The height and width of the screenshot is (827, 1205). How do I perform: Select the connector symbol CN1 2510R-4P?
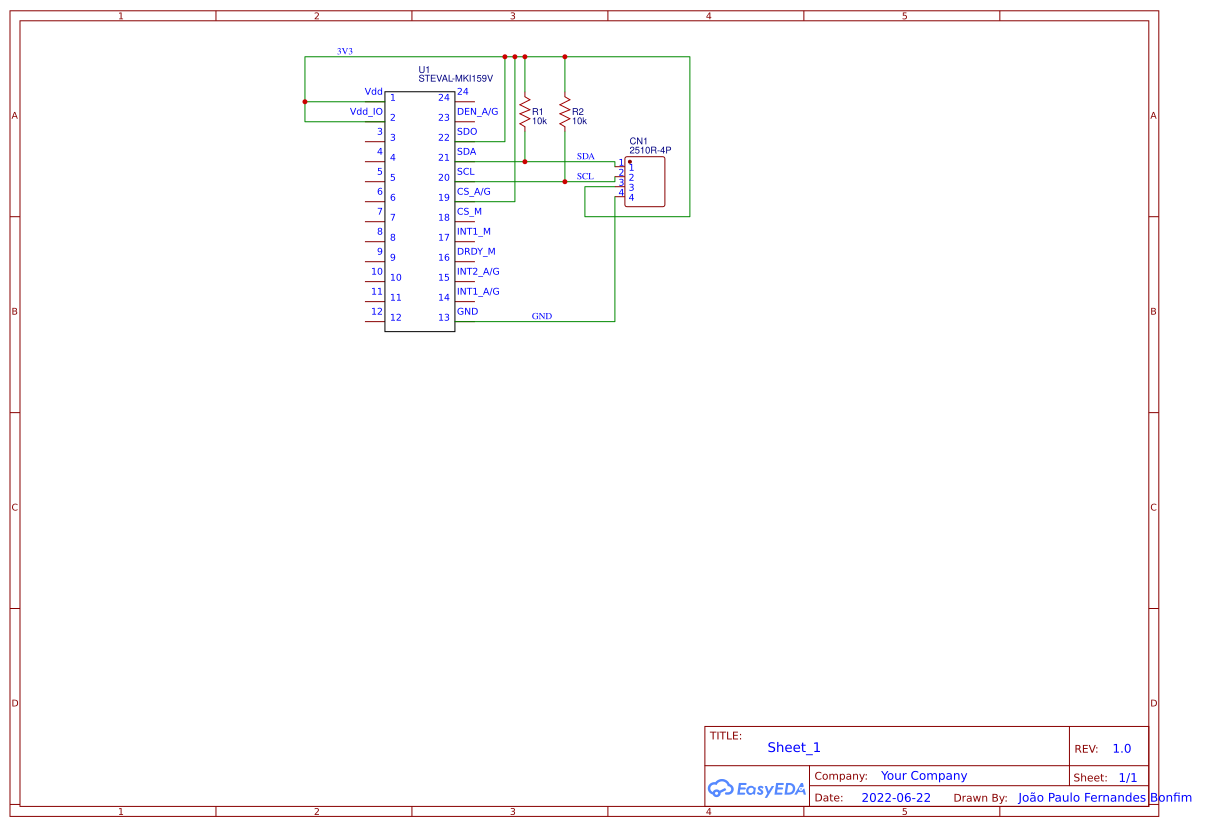(x=645, y=181)
